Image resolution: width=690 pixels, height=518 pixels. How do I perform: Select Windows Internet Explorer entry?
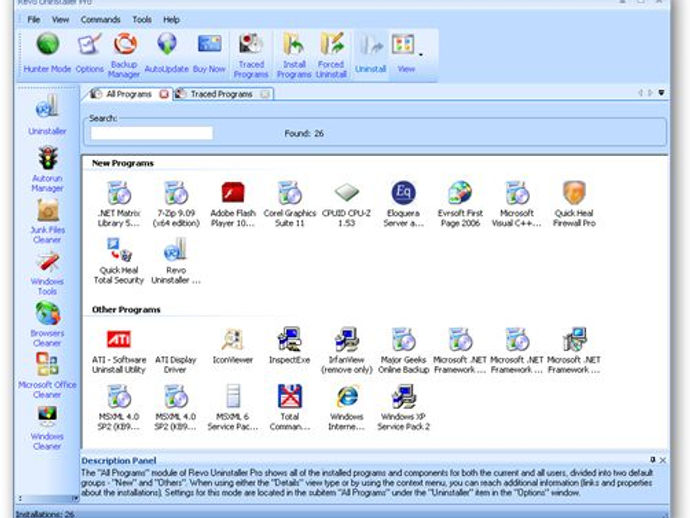(346, 408)
